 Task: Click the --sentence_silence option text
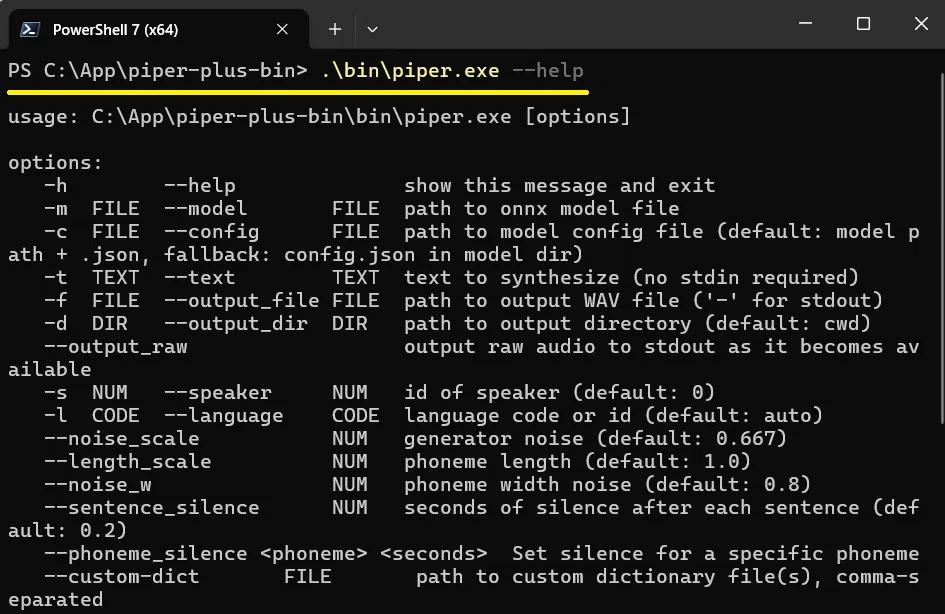click(x=152, y=507)
